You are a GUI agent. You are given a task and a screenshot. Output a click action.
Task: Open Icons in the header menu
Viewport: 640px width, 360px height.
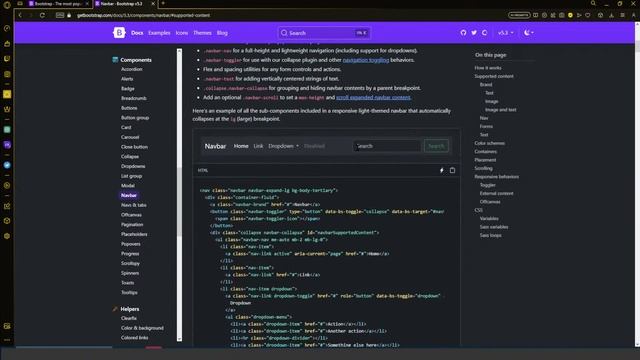(x=182, y=33)
